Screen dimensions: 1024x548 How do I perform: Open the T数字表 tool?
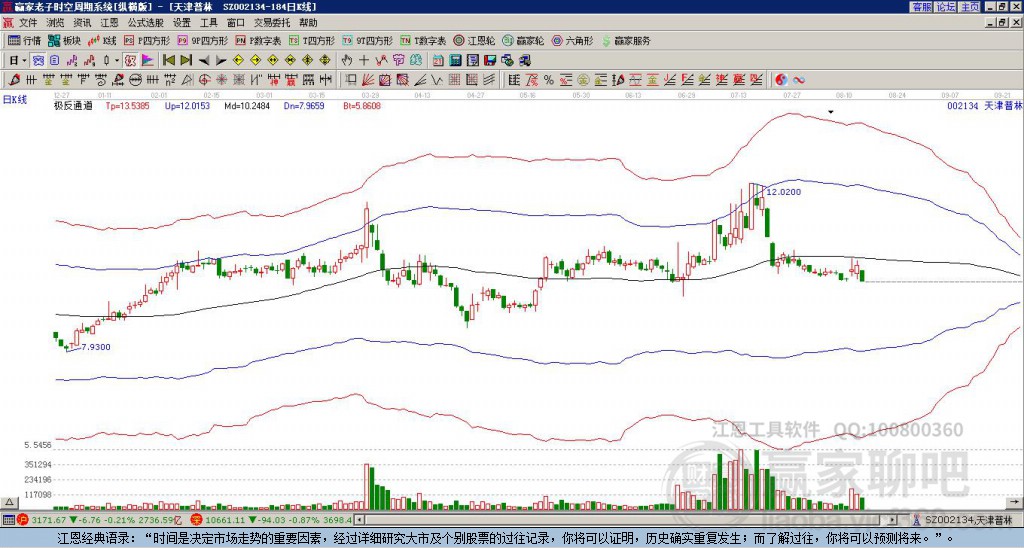423,40
